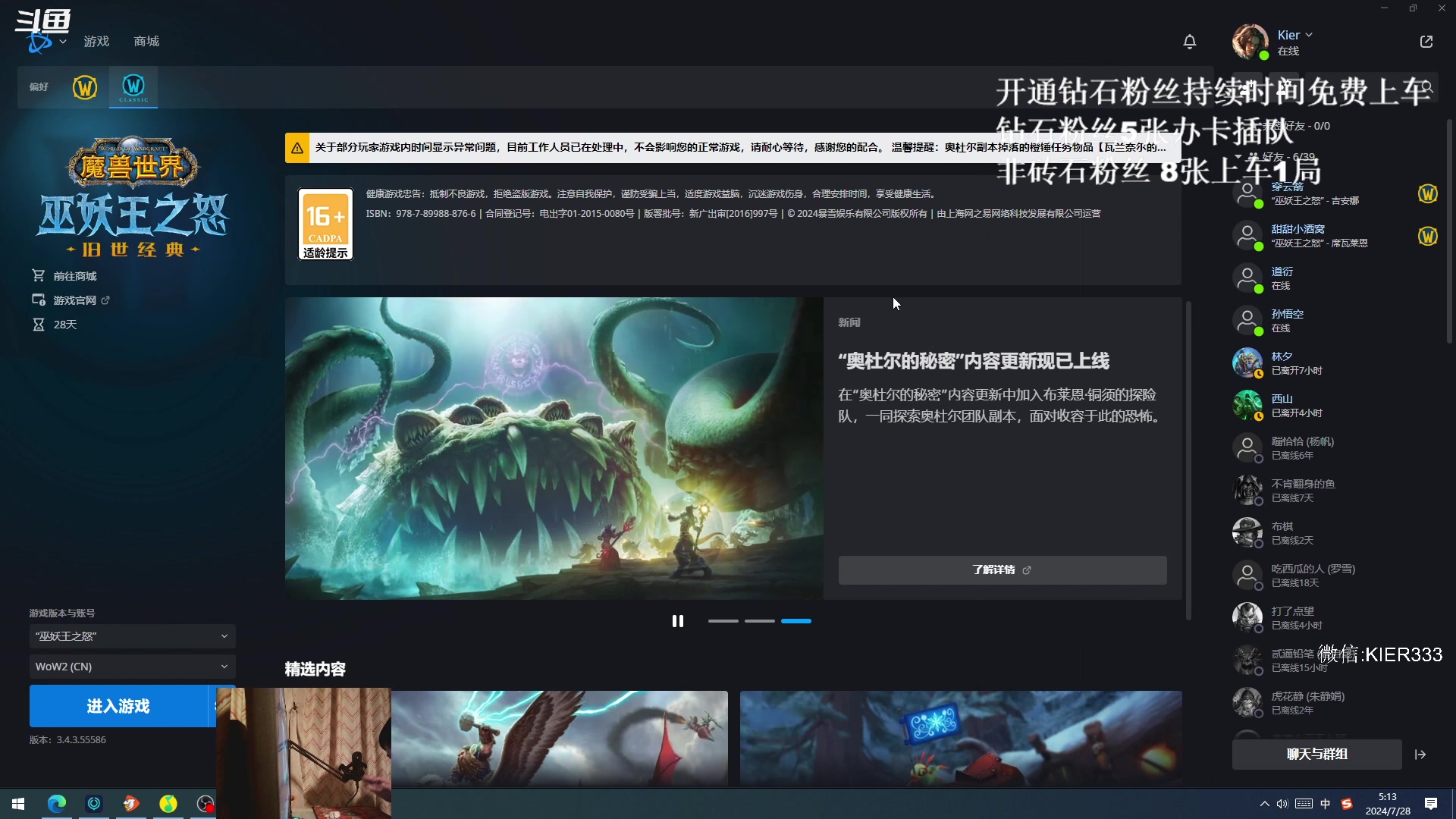Toggle the 中 input language indicator
The width and height of the screenshot is (1456, 819).
point(1326,804)
